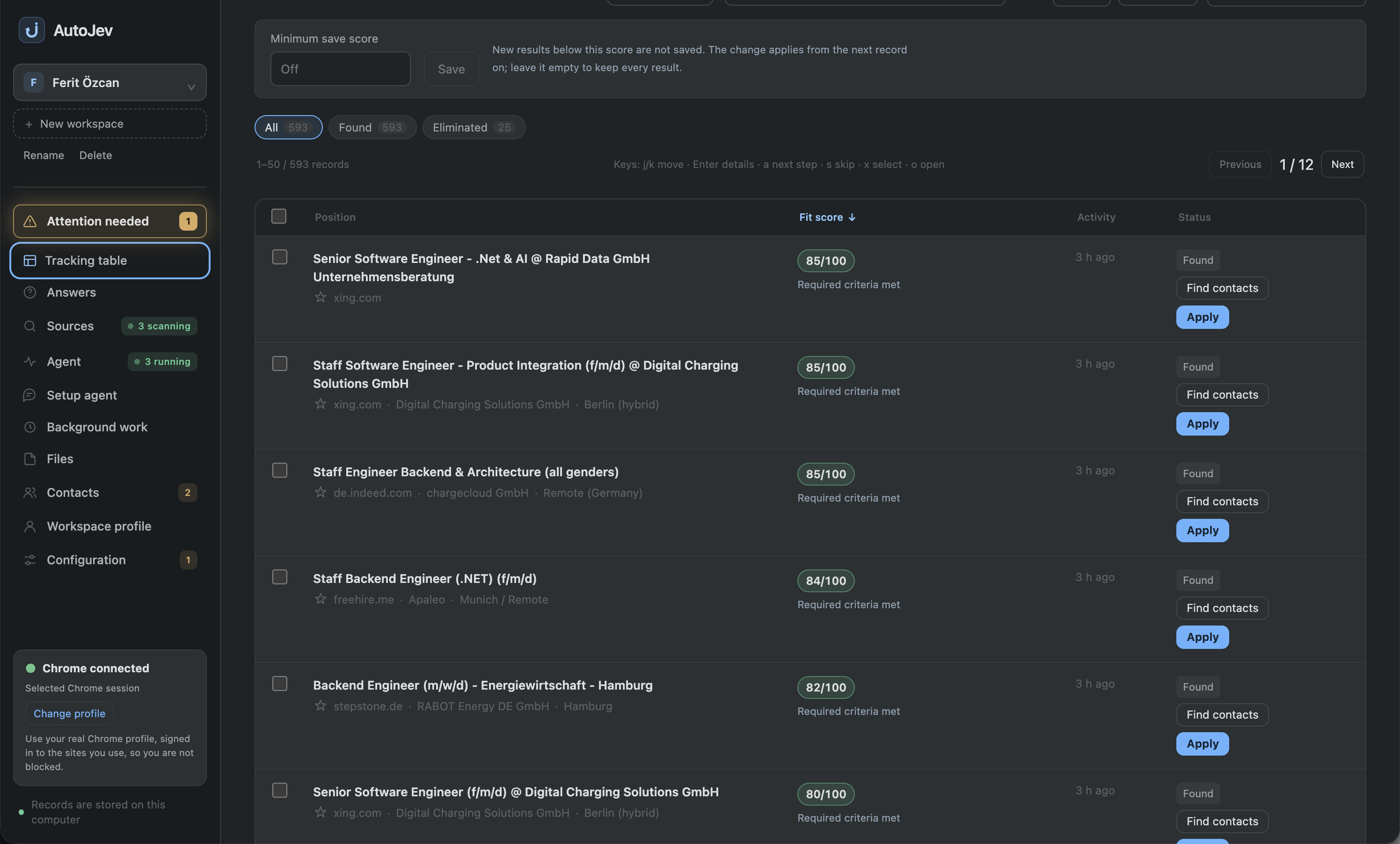The height and width of the screenshot is (844, 1400).
Task: Star the Staff Engineer Backend & Architecture job
Action: click(x=321, y=492)
